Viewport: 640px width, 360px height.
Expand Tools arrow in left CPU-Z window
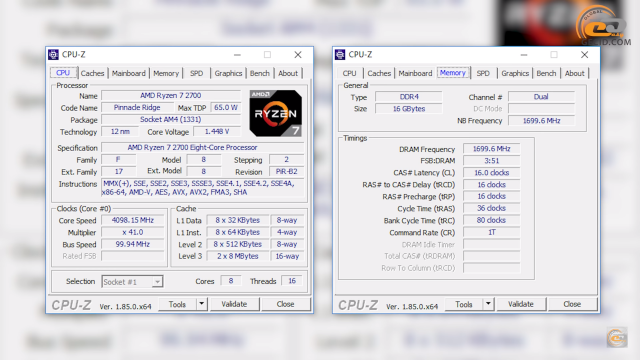click(x=202, y=304)
